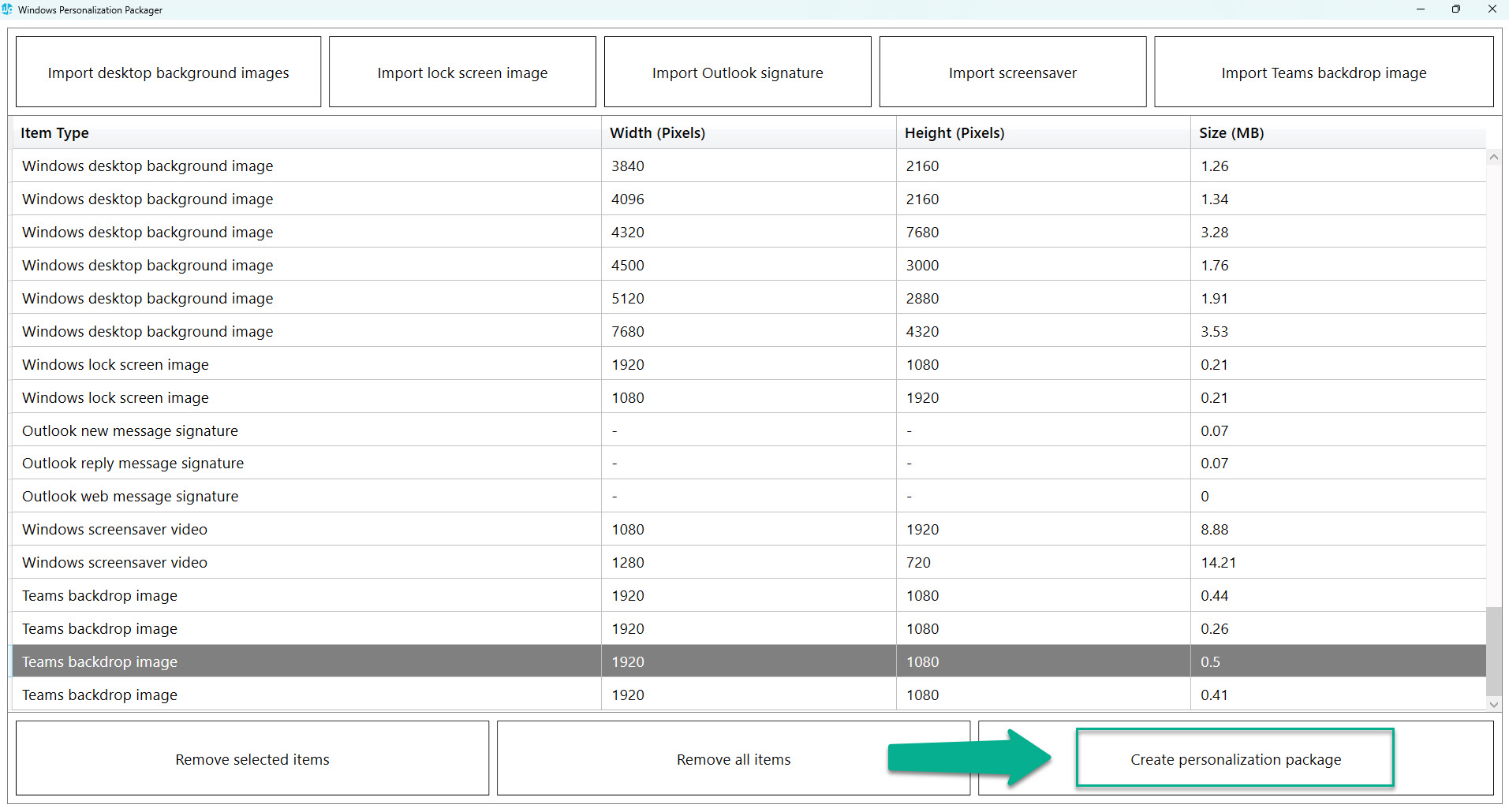Select desktop background row with width 5120
Screen dimensions: 1509x812
click(749, 298)
